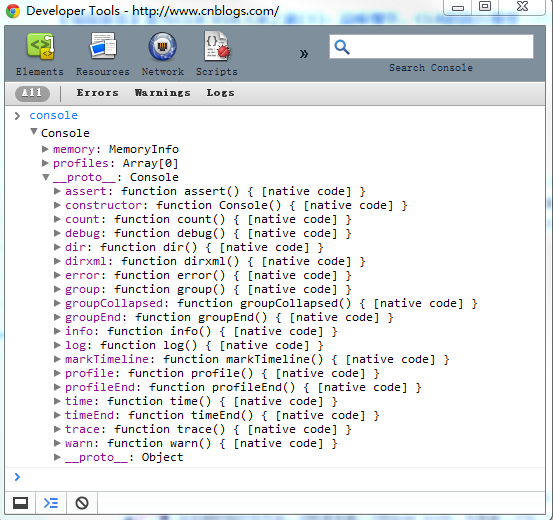Toggle the console drawer icon
The image size is (553, 520).
tap(51, 503)
